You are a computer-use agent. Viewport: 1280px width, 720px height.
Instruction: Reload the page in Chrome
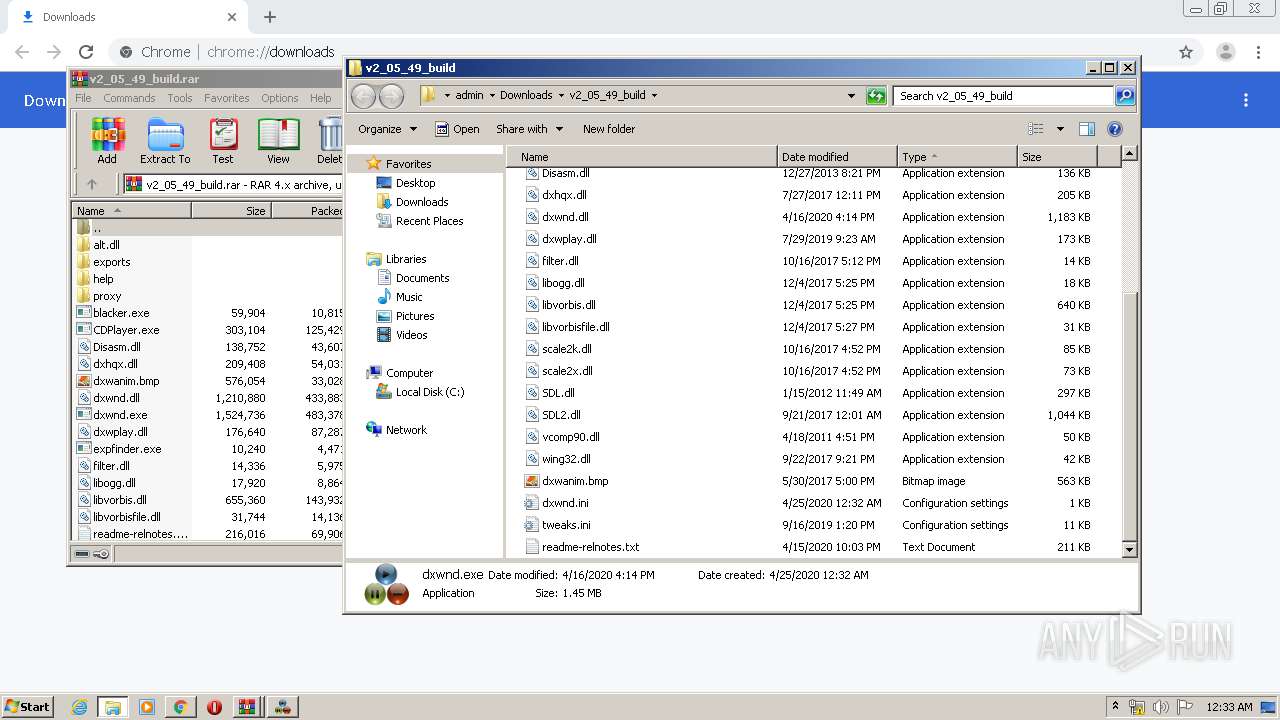click(x=86, y=52)
